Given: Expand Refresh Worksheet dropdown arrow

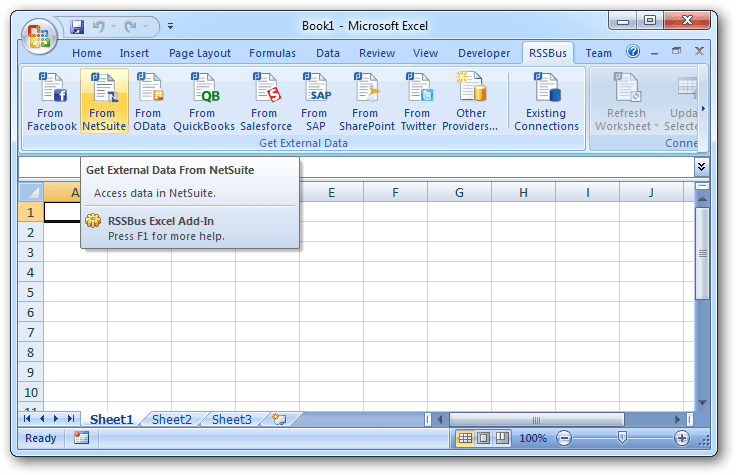Looking at the screenshot, I should [x=656, y=126].
